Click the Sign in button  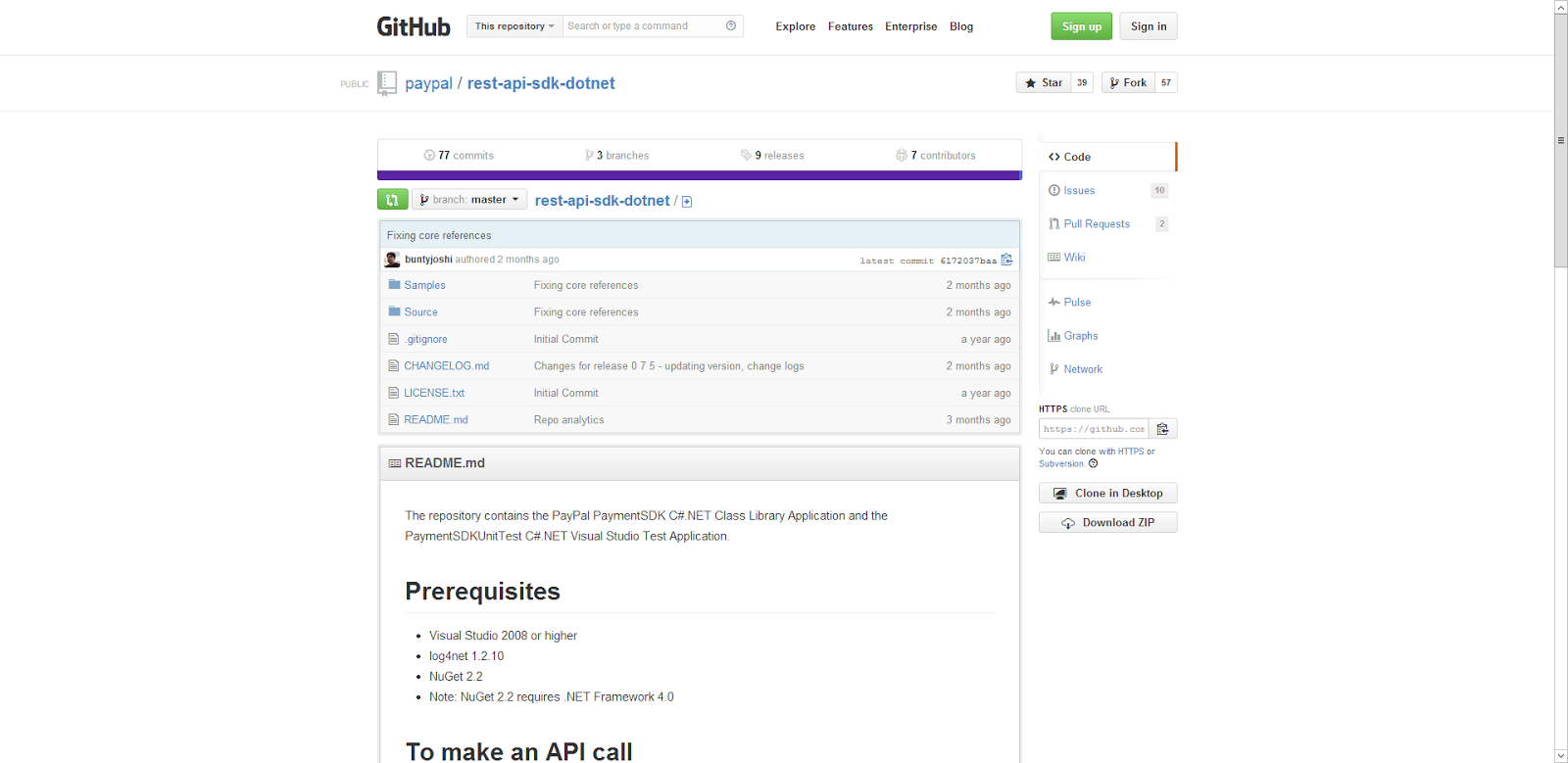click(1149, 26)
